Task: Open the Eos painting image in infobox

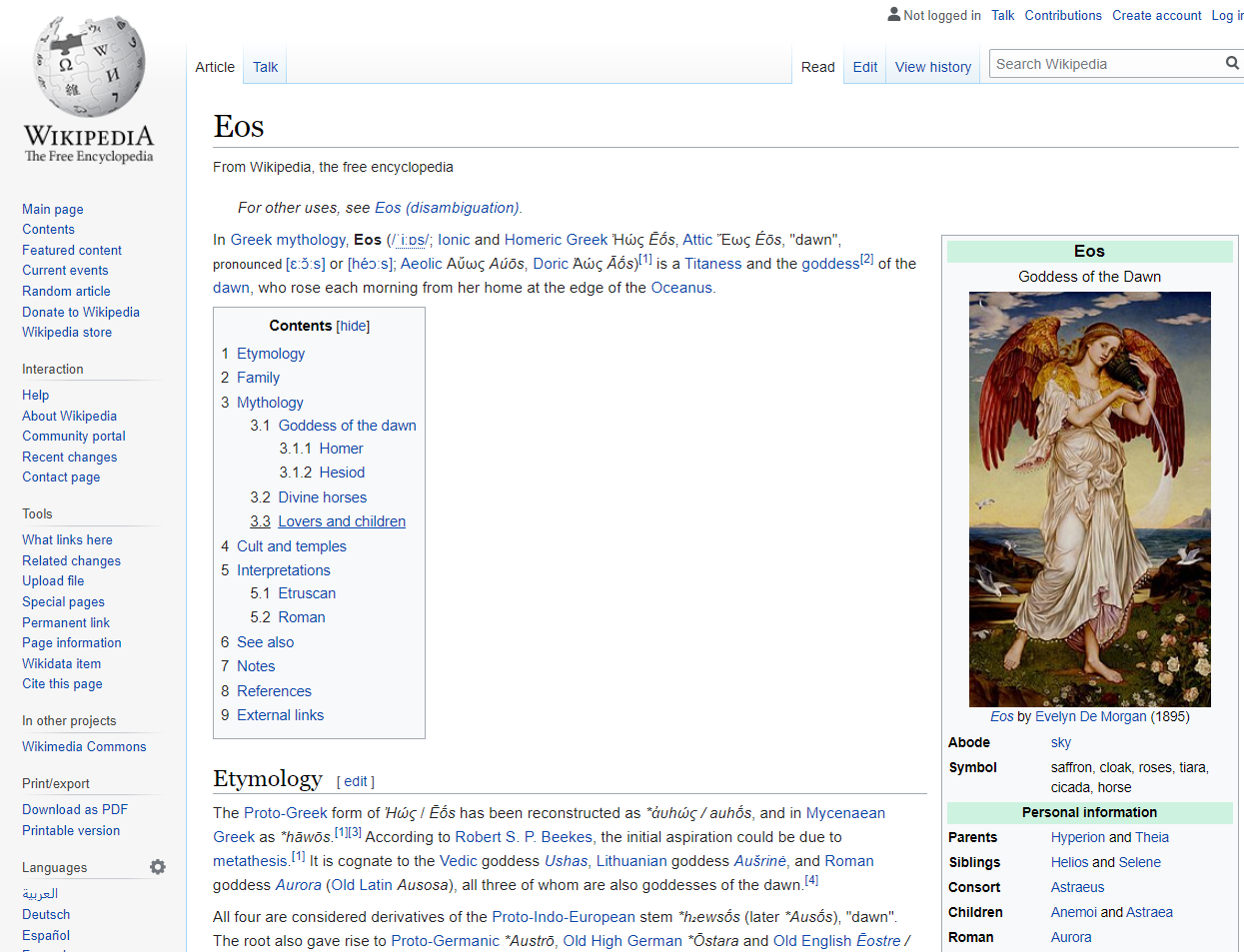Action: click(x=1089, y=499)
